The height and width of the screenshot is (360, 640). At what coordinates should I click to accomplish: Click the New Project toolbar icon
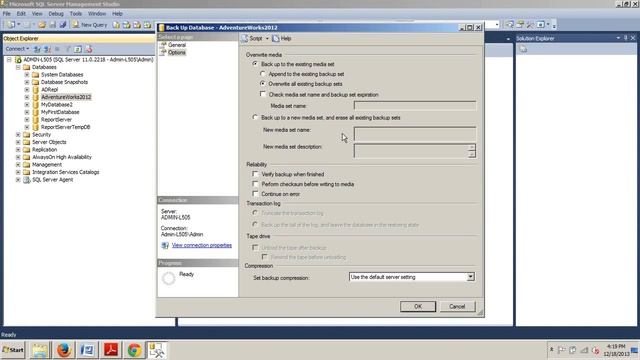pyautogui.click(x=11, y=25)
